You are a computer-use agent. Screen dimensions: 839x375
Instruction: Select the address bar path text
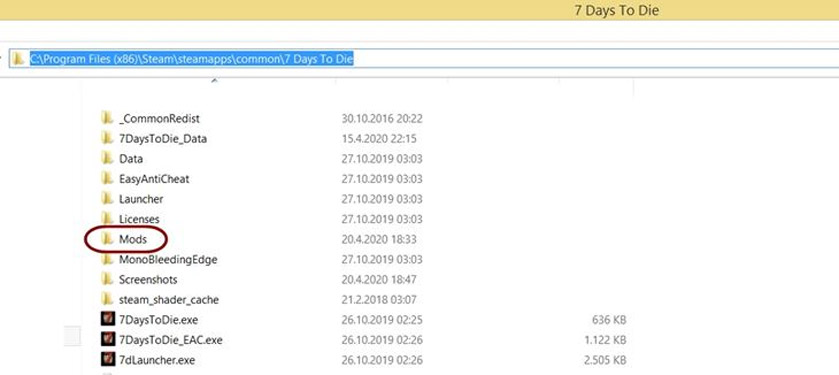192,59
